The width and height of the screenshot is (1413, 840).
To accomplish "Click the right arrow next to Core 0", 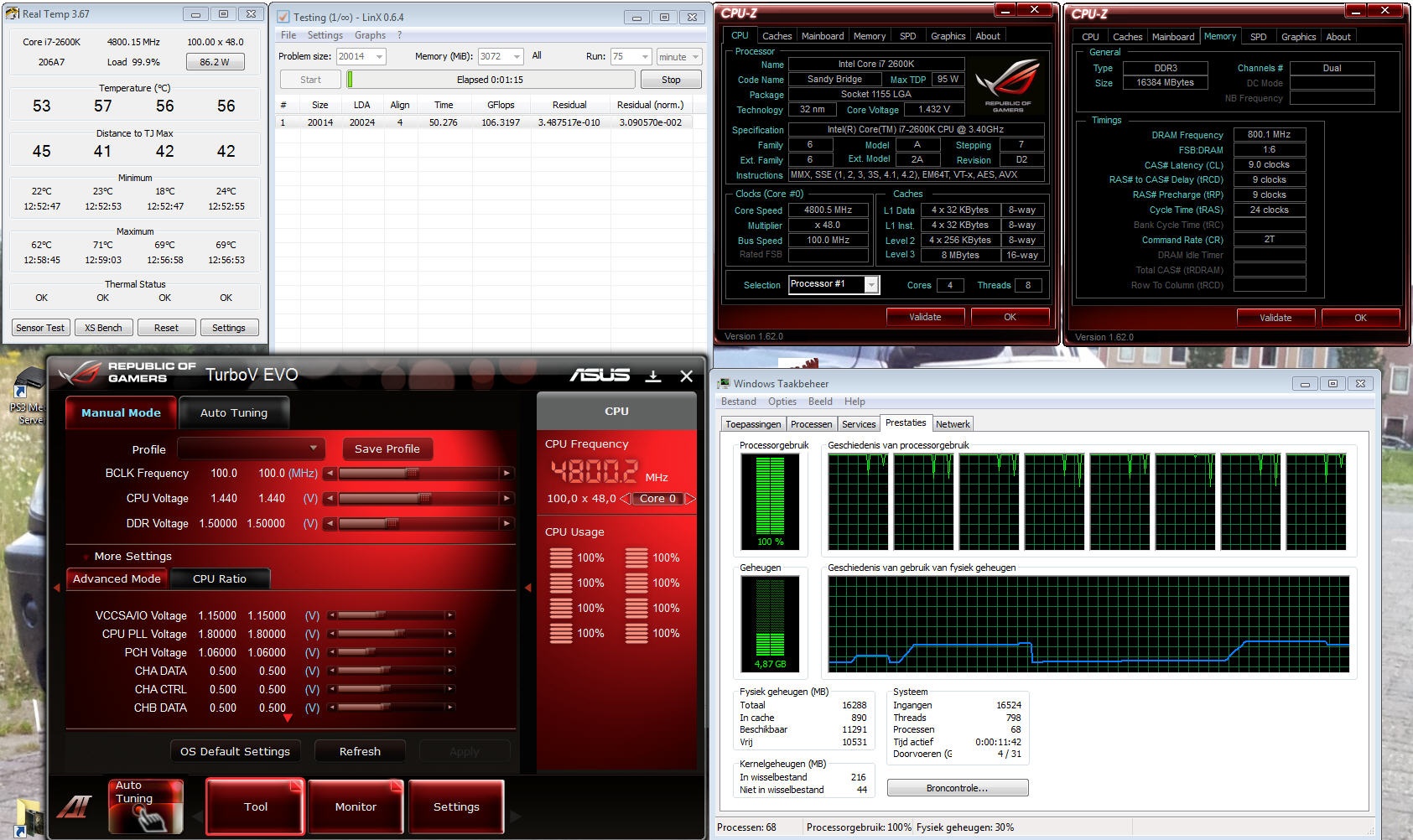I will point(690,499).
